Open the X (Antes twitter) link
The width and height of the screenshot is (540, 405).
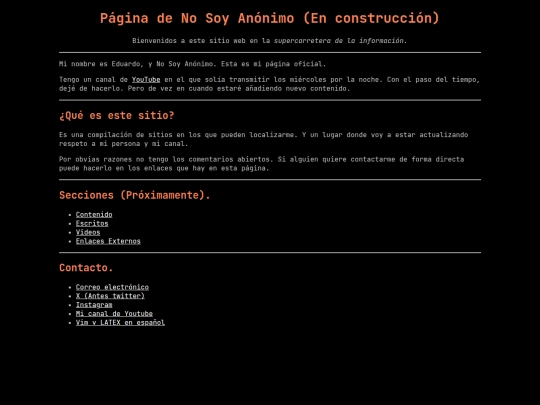(x=110, y=296)
